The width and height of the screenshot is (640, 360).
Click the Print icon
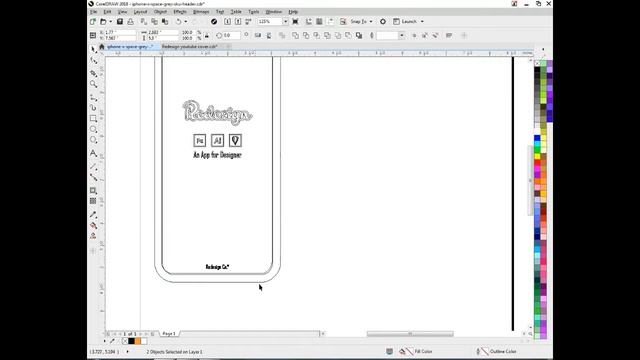click(x=131, y=21)
